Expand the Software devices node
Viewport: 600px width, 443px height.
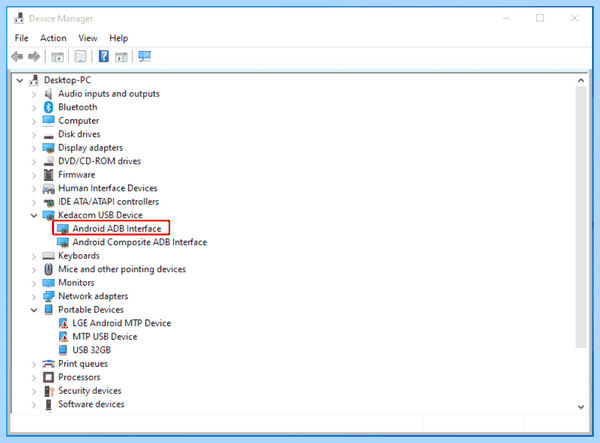point(34,405)
